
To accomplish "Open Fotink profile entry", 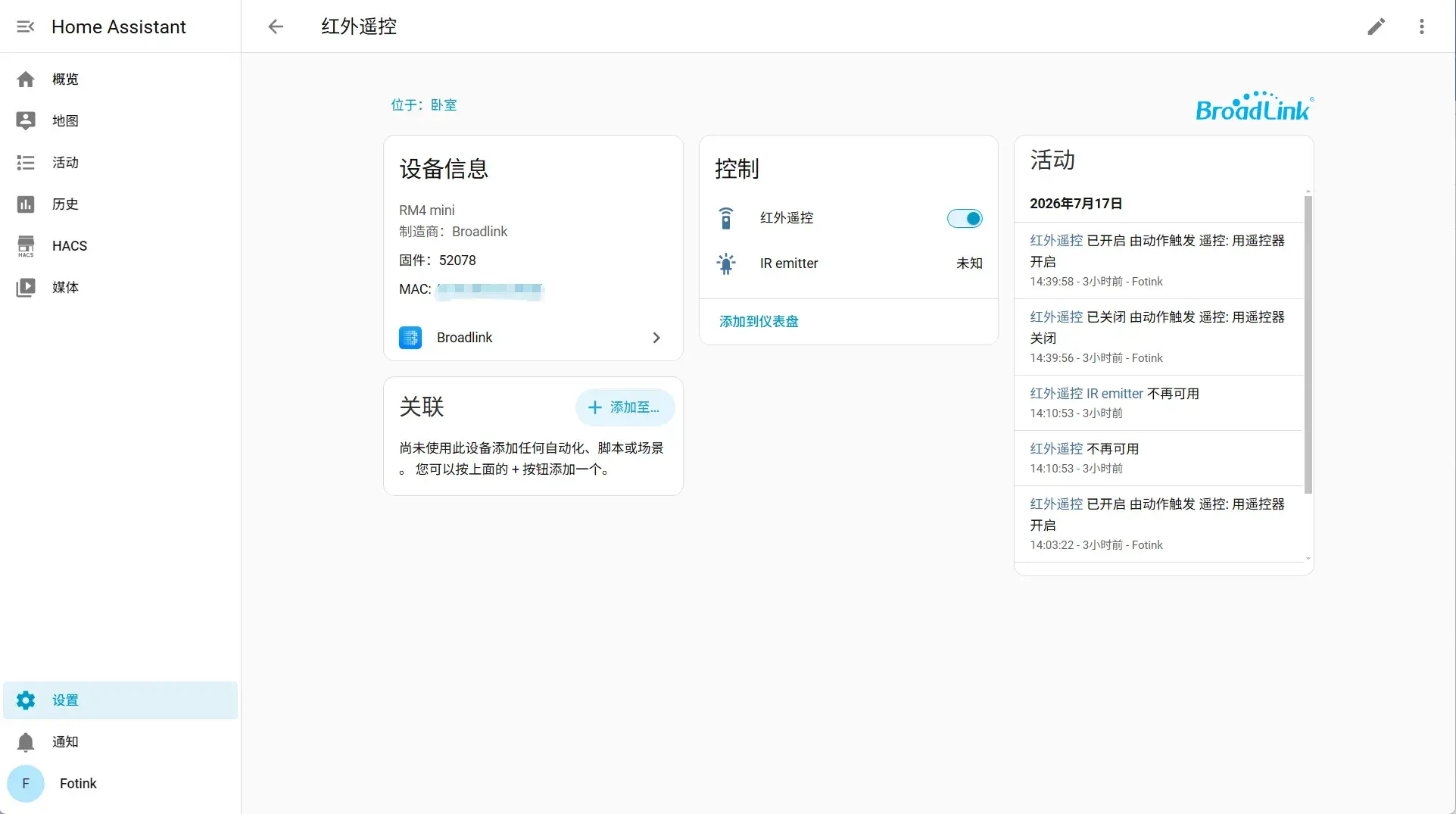I will [120, 784].
